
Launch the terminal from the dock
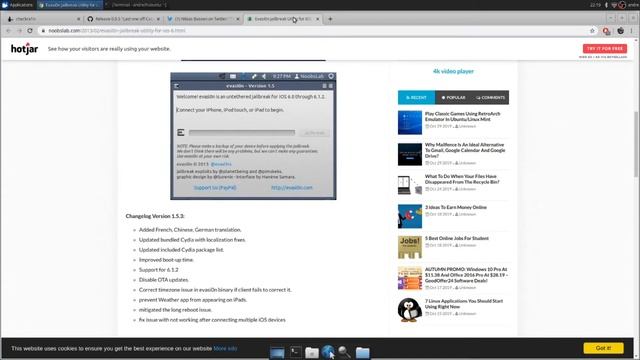click(x=296, y=352)
